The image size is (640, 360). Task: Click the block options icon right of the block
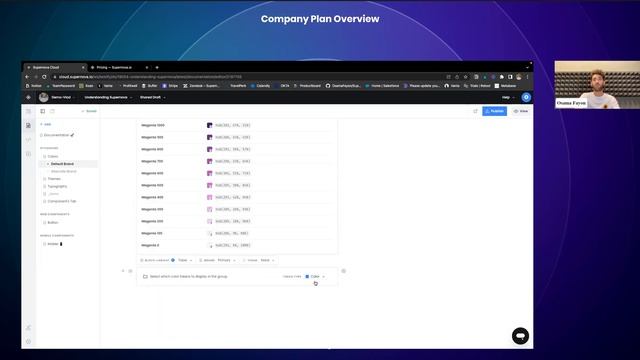[343, 271]
